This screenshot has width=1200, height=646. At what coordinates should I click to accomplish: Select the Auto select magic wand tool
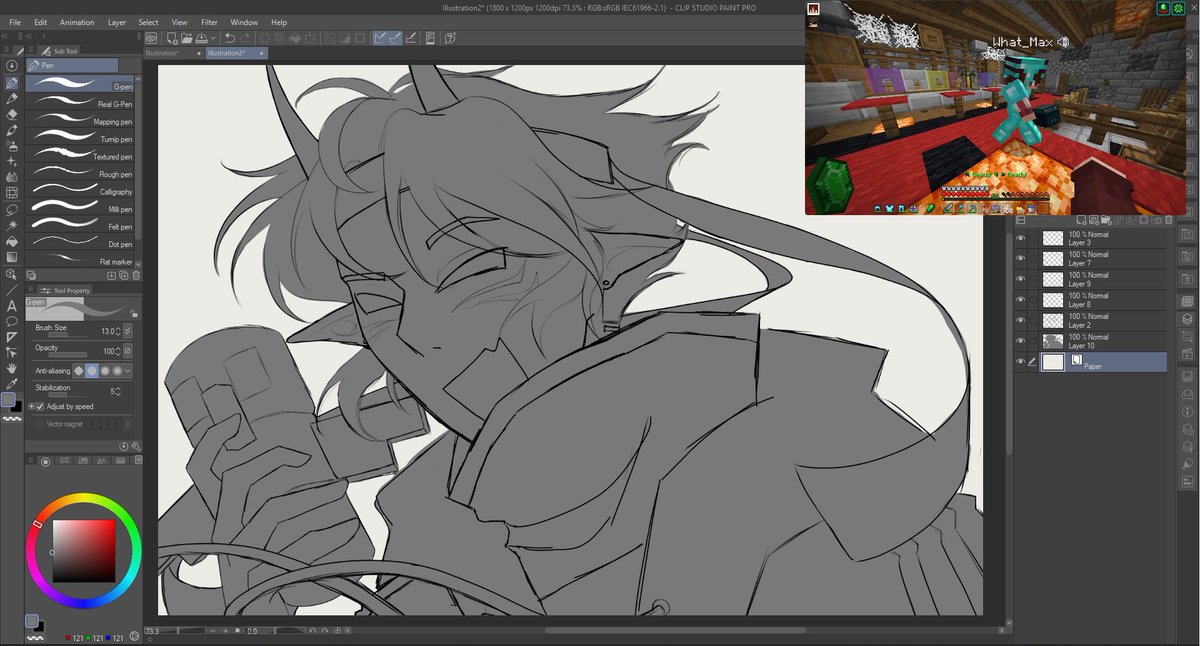point(14,224)
